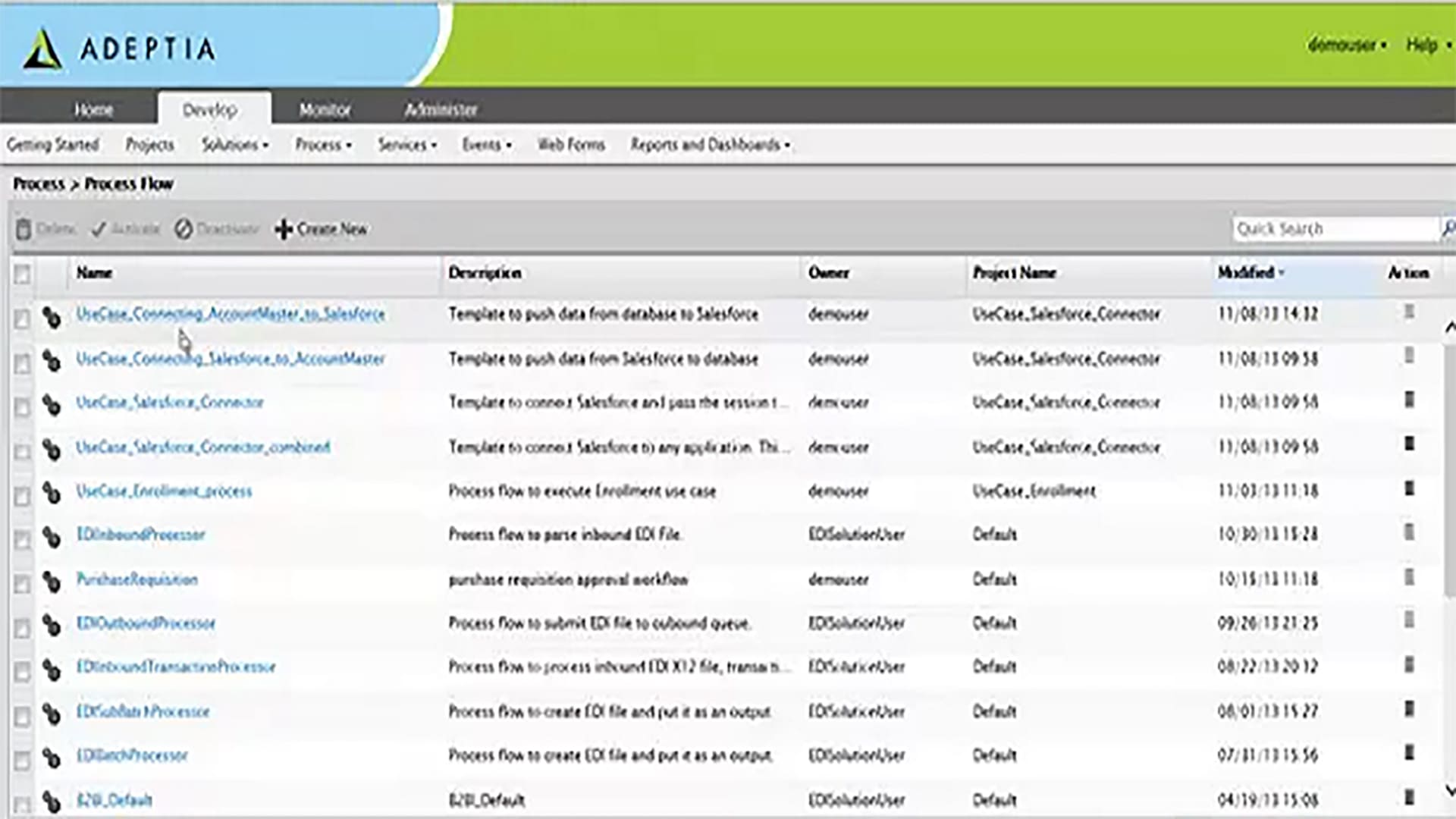Click the Create New plus icon

[x=284, y=229]
